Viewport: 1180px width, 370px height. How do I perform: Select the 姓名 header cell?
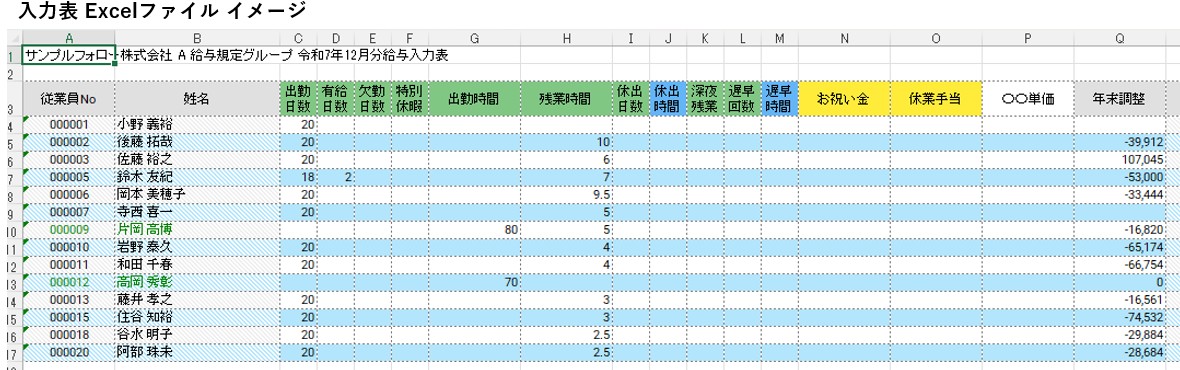click(197, 98)
